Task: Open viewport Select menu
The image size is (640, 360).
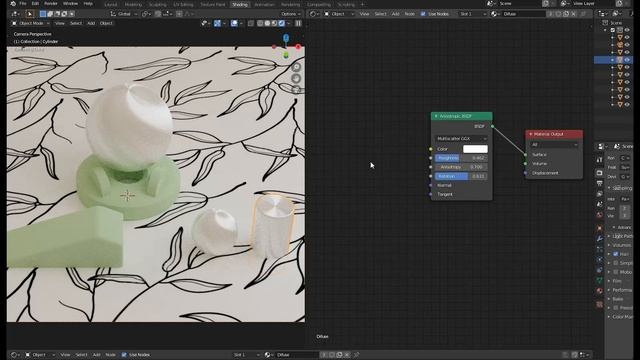Action: pos(76,23)
